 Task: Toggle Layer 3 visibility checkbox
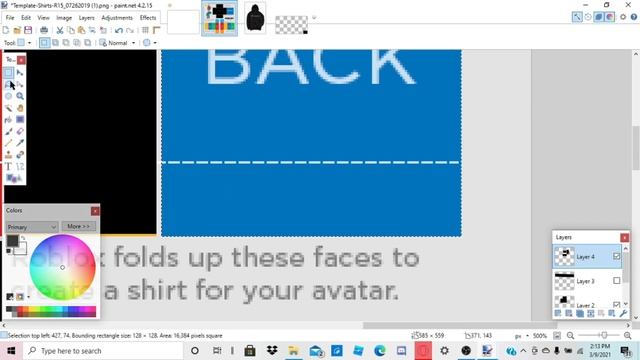point(616,281)
